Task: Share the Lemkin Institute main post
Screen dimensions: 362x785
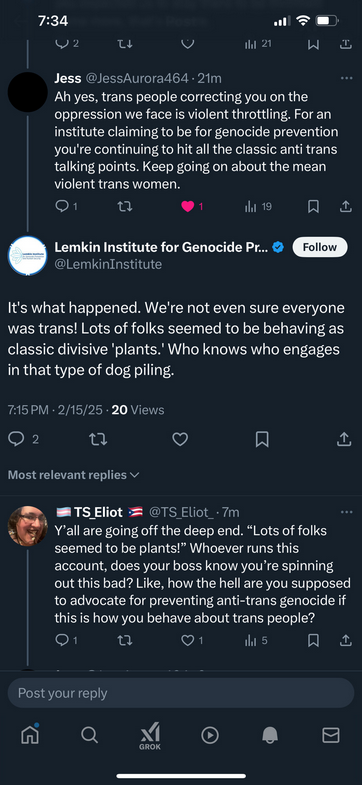Action: (343, 439)
